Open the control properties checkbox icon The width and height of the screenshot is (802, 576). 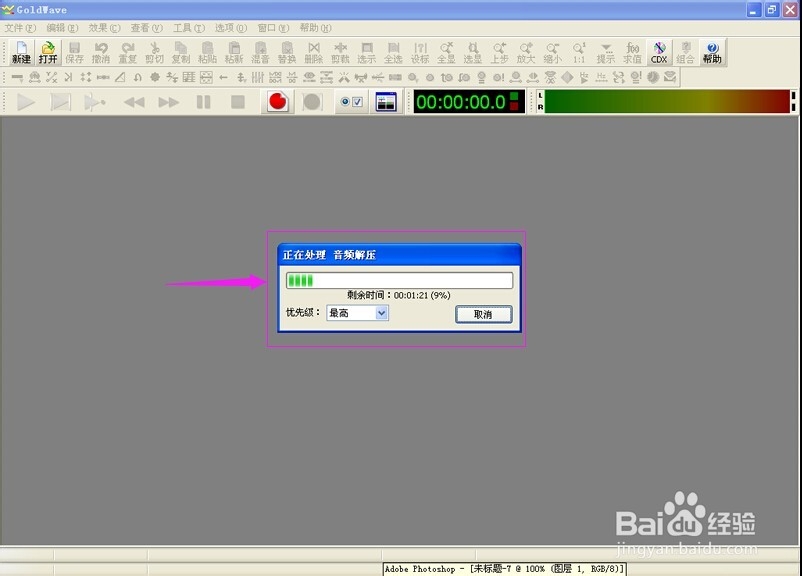pyautogui.click(x=352, y=102)
